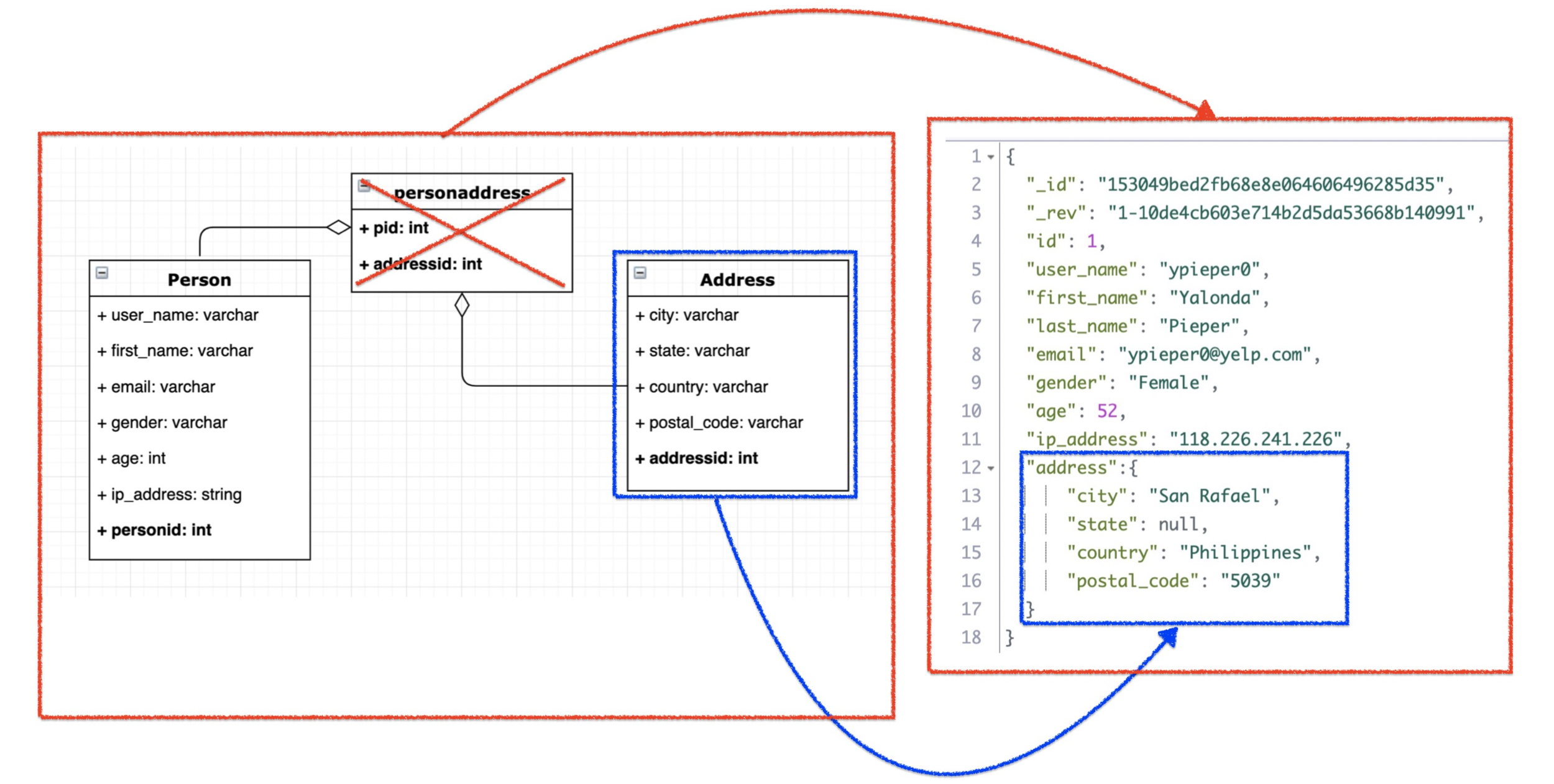Fold the address object at line 12
Viewport: 1554px width, 784px height.
pos(991,468)
